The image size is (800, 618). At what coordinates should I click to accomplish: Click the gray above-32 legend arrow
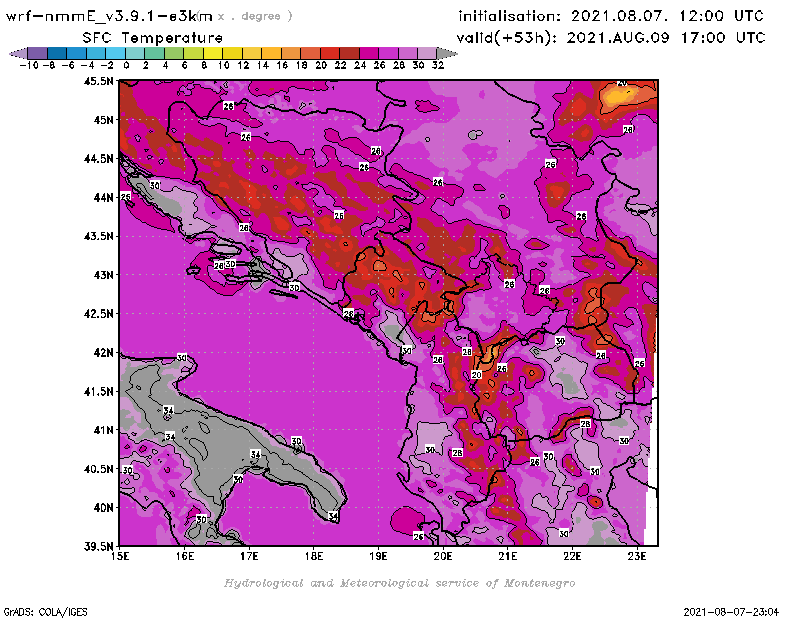[x=447, y=53]
